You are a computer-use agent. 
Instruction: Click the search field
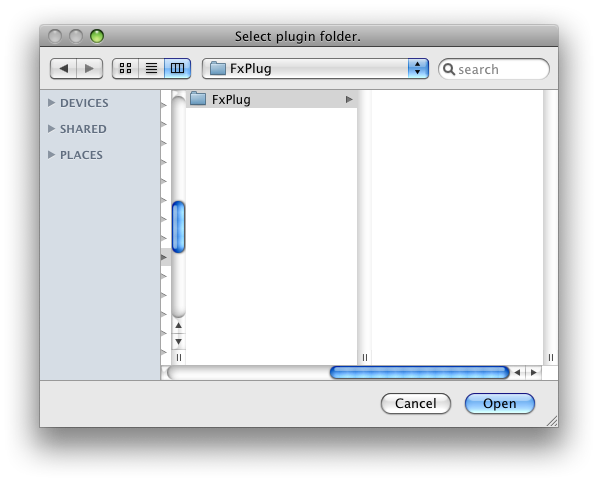pos(494,69)
